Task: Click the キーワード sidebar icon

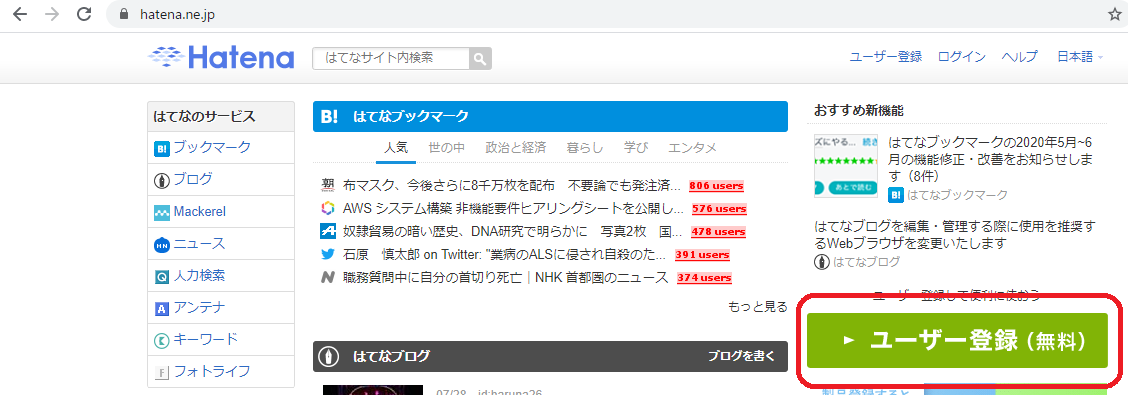Action: 161,340
